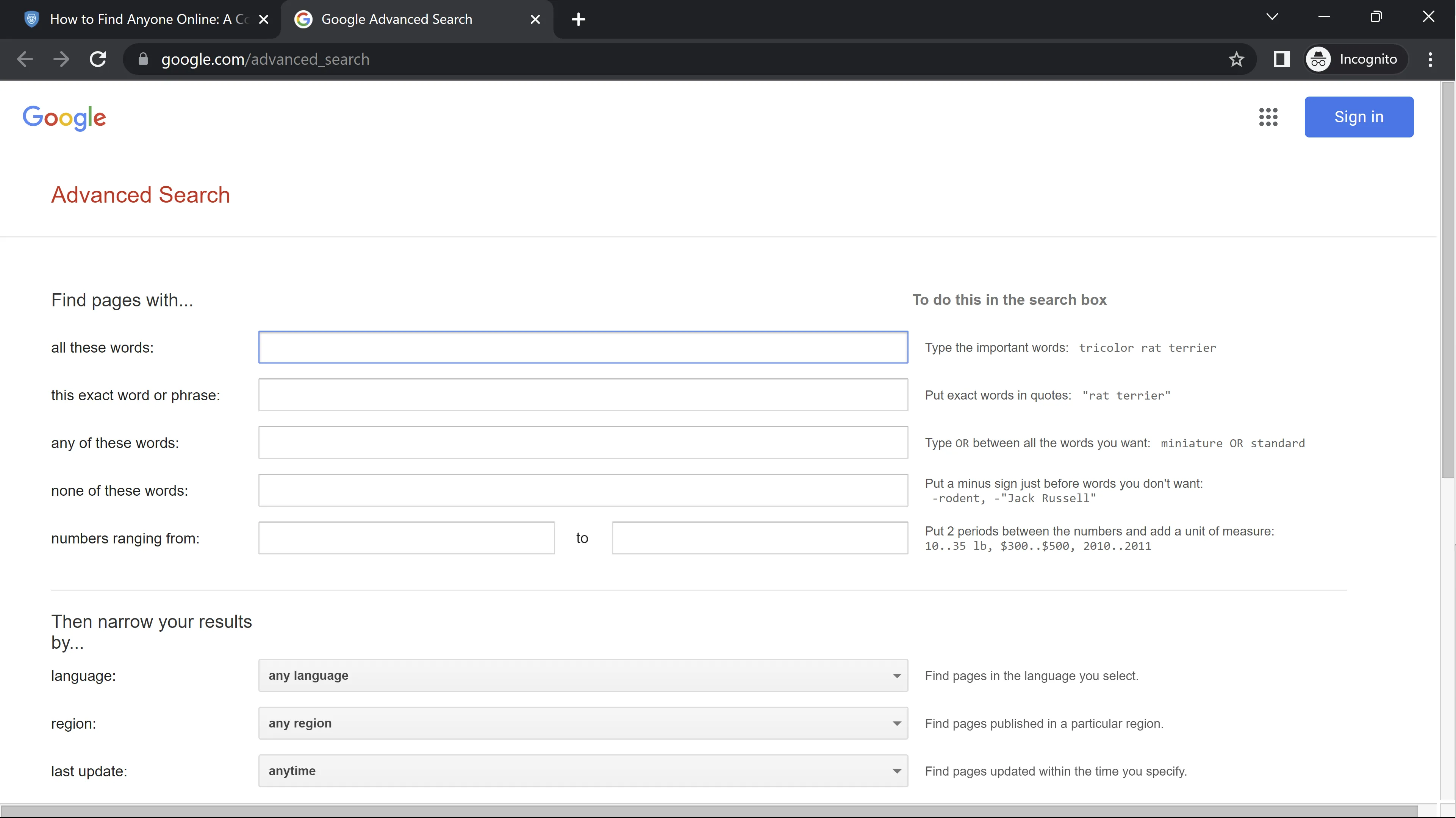View site information via the lock icon

click(x=143, y=59)
